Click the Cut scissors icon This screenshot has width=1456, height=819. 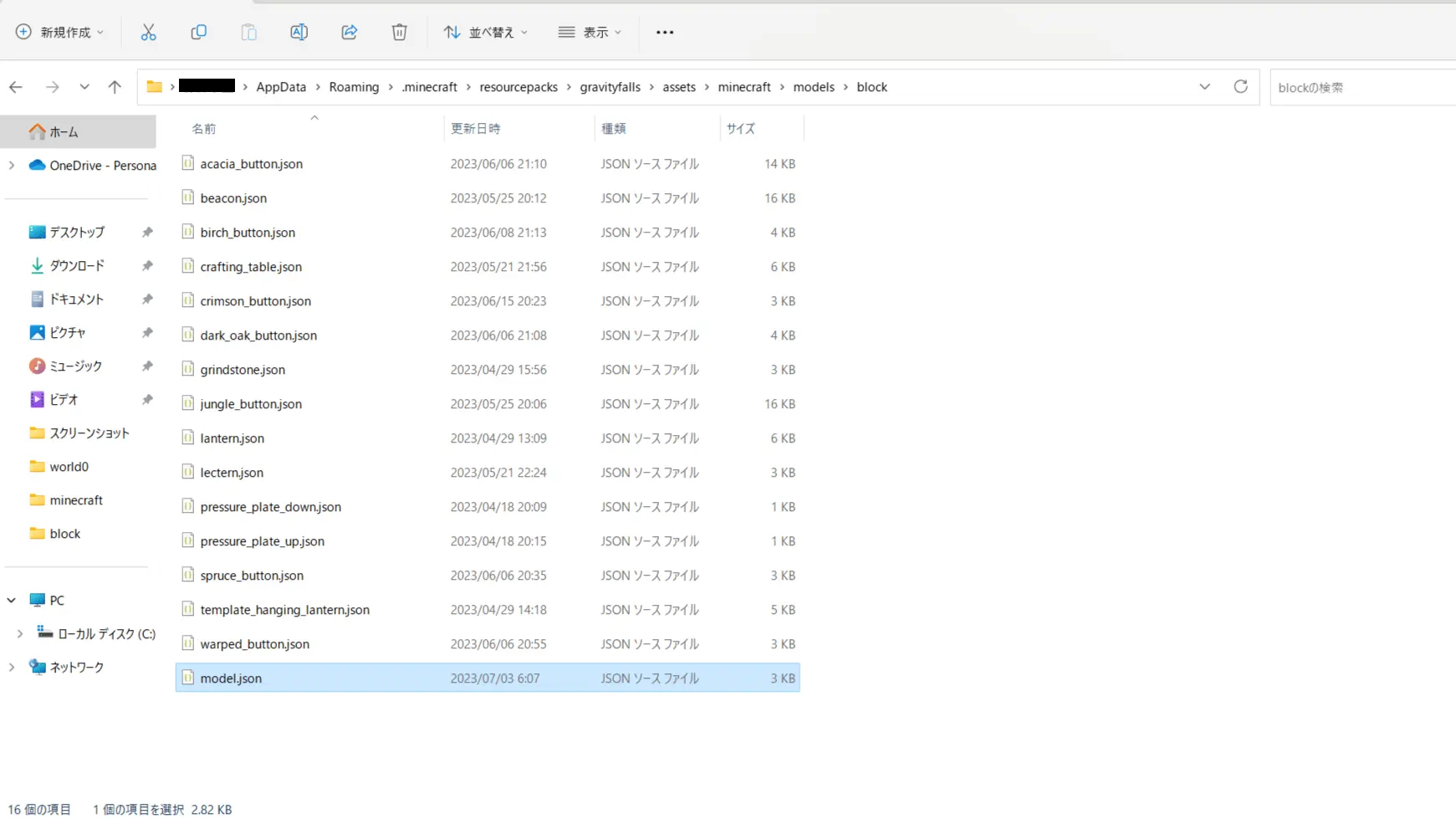[x=148, y=32]
